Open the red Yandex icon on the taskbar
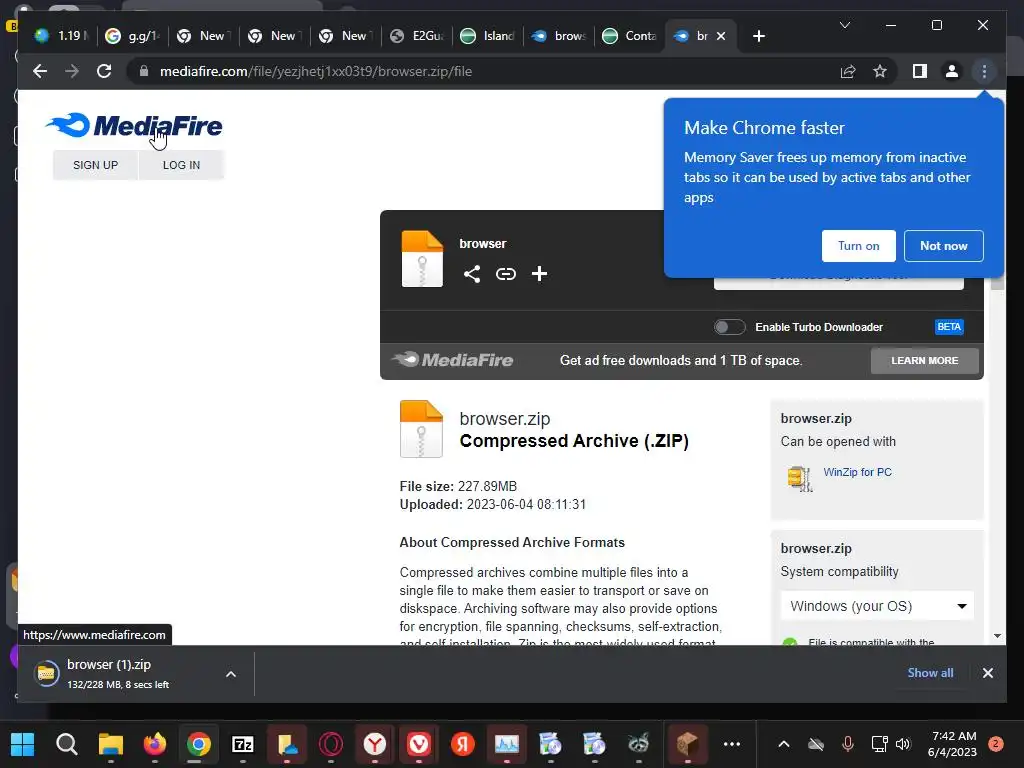This screenshot has height=768, width=1024. coord(462,744)
